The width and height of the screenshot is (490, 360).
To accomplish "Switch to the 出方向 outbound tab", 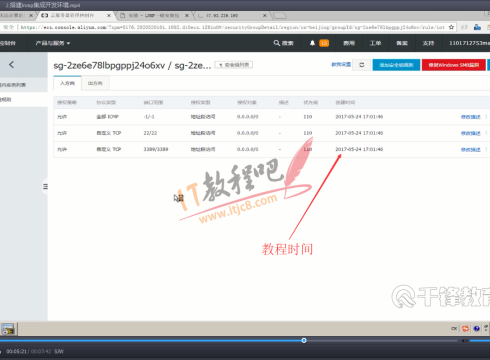I will click(x=95, y=83).
